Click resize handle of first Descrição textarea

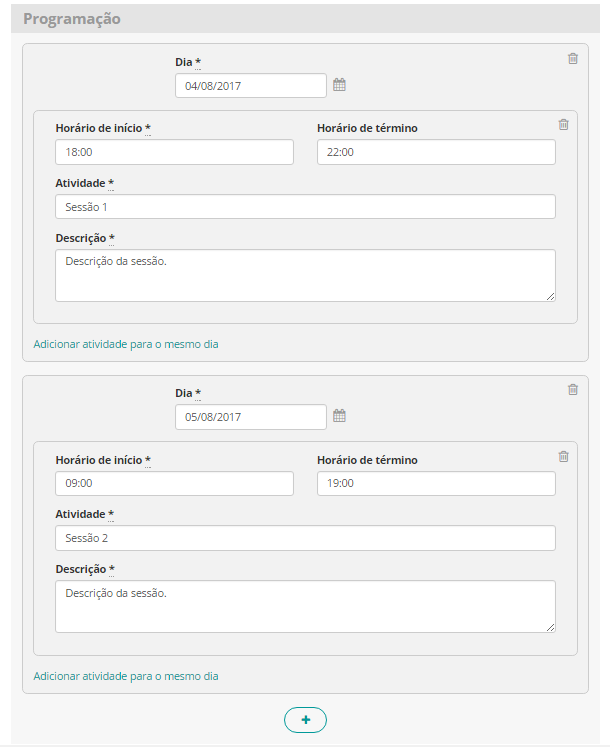(550, 296)
